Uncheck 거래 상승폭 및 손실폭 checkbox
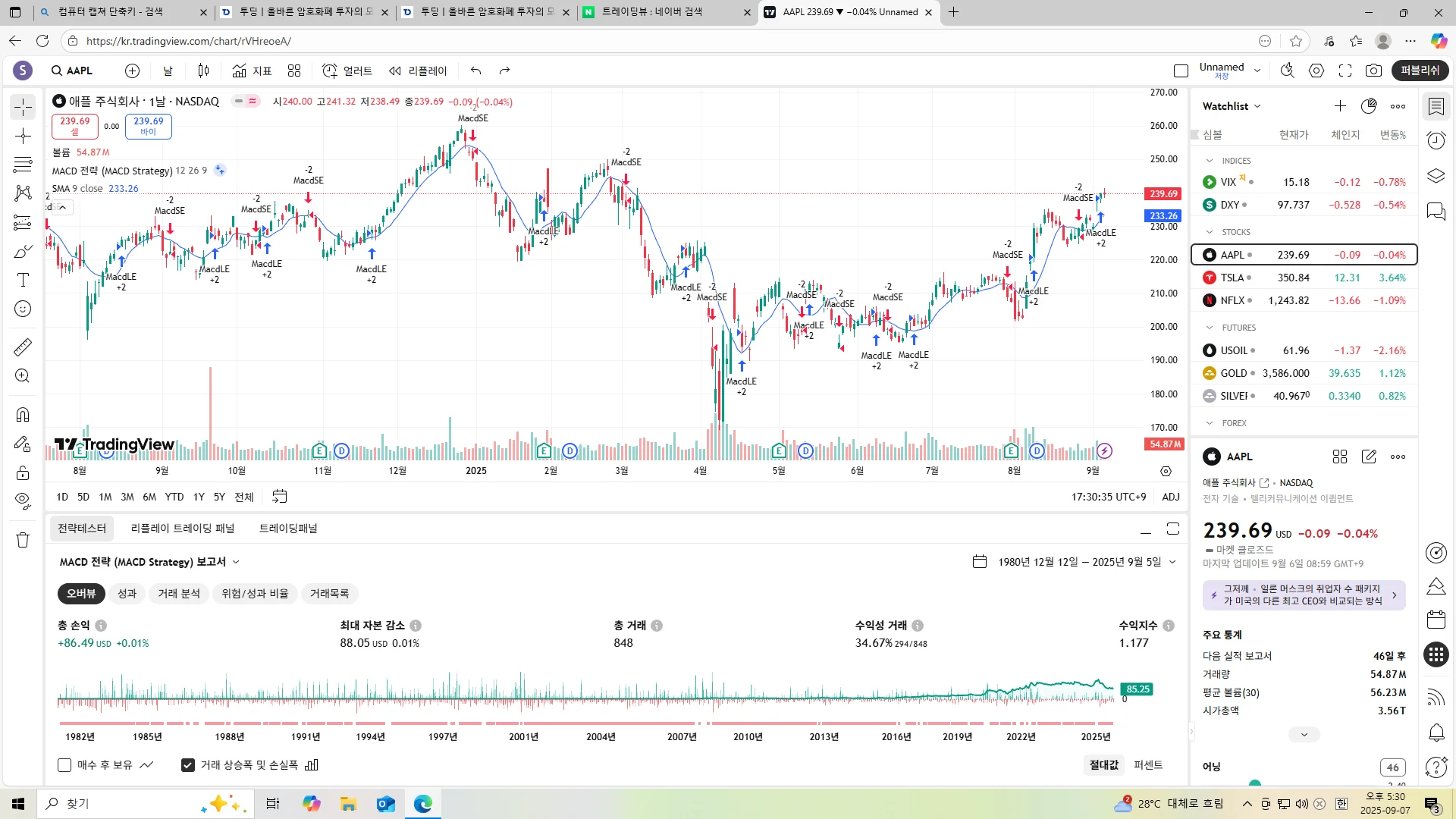Image resolution: width=1456 pixels, height=819 pixels. coord(188,765)
